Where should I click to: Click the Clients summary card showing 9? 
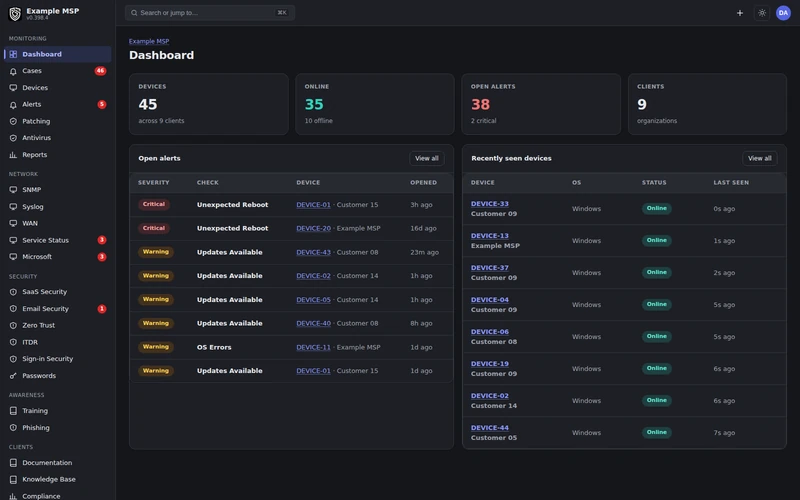pyautogui.click(x=707, y=105)
